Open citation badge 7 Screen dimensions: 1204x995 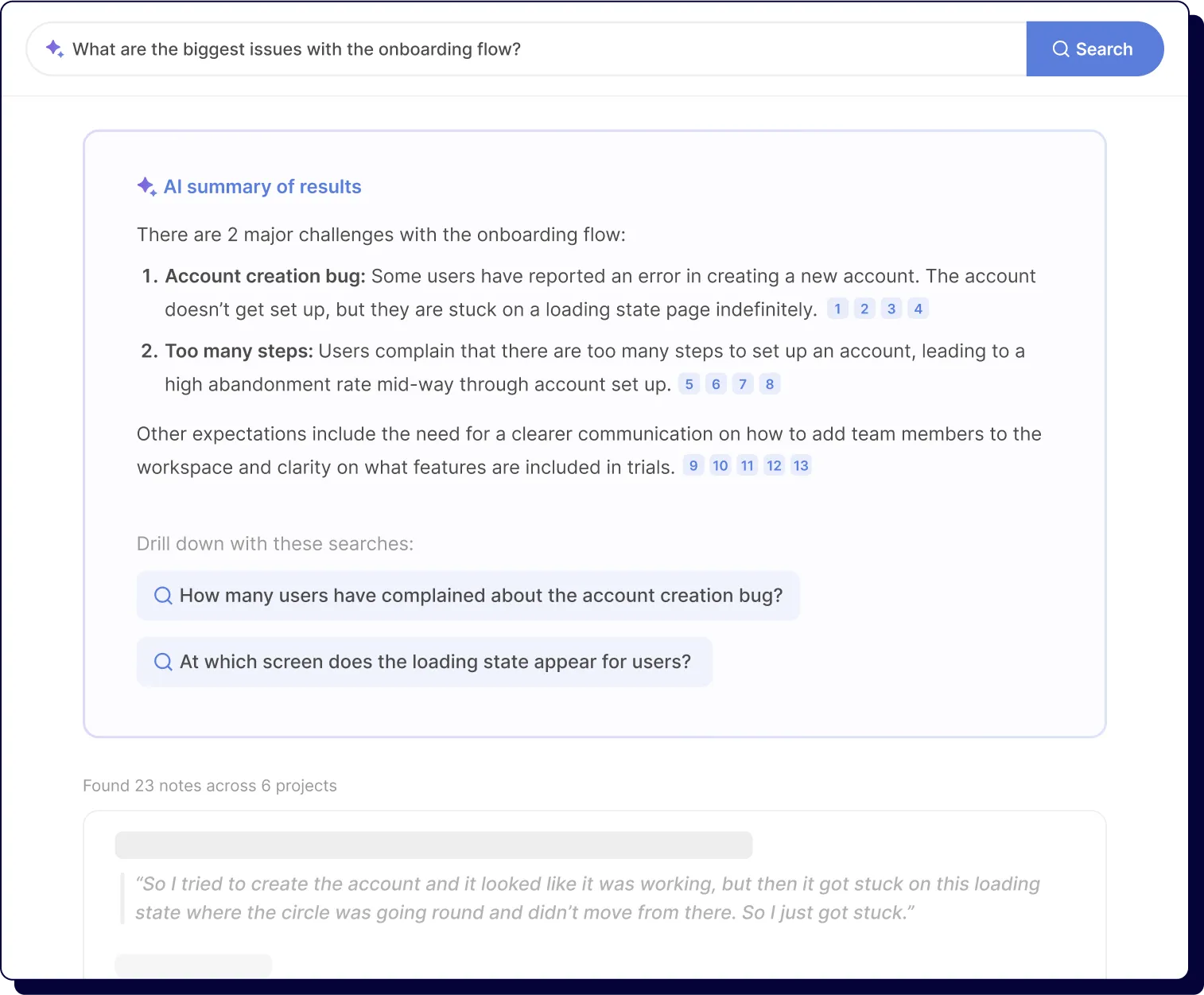click(743, 384)
